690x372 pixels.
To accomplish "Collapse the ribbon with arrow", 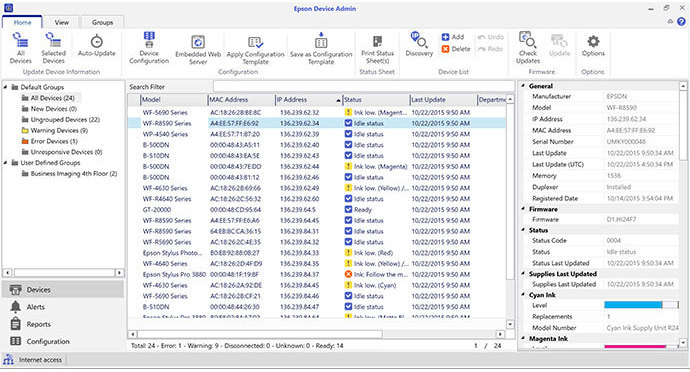I will pos(670,21).
